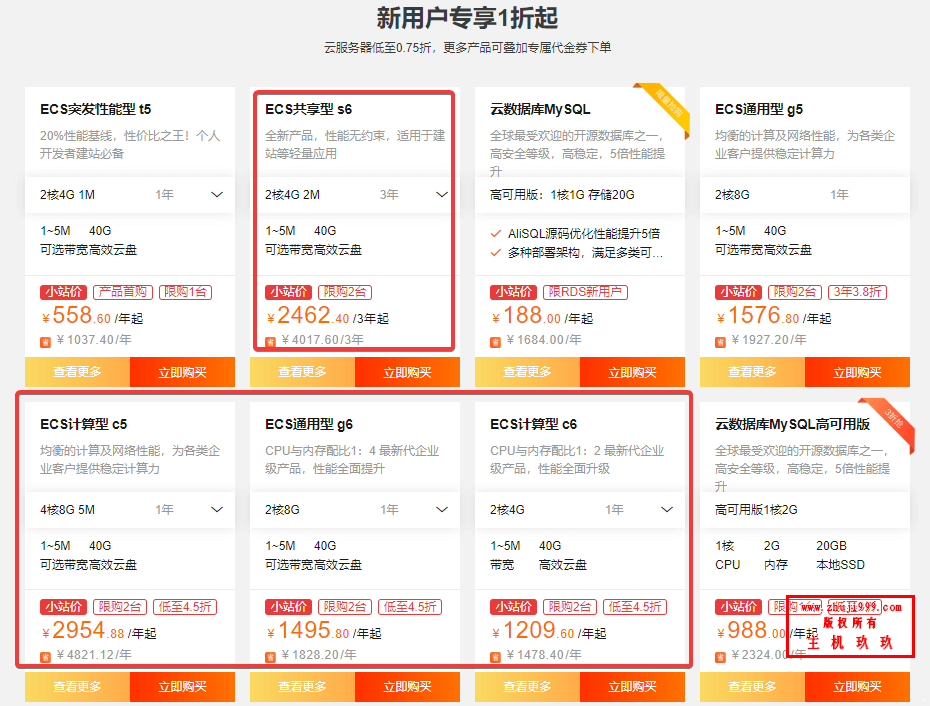The height and width of the screenshot is (706, 930).
Task: Click the 限购2台 tag on g5 card
Action: (795, 292)
